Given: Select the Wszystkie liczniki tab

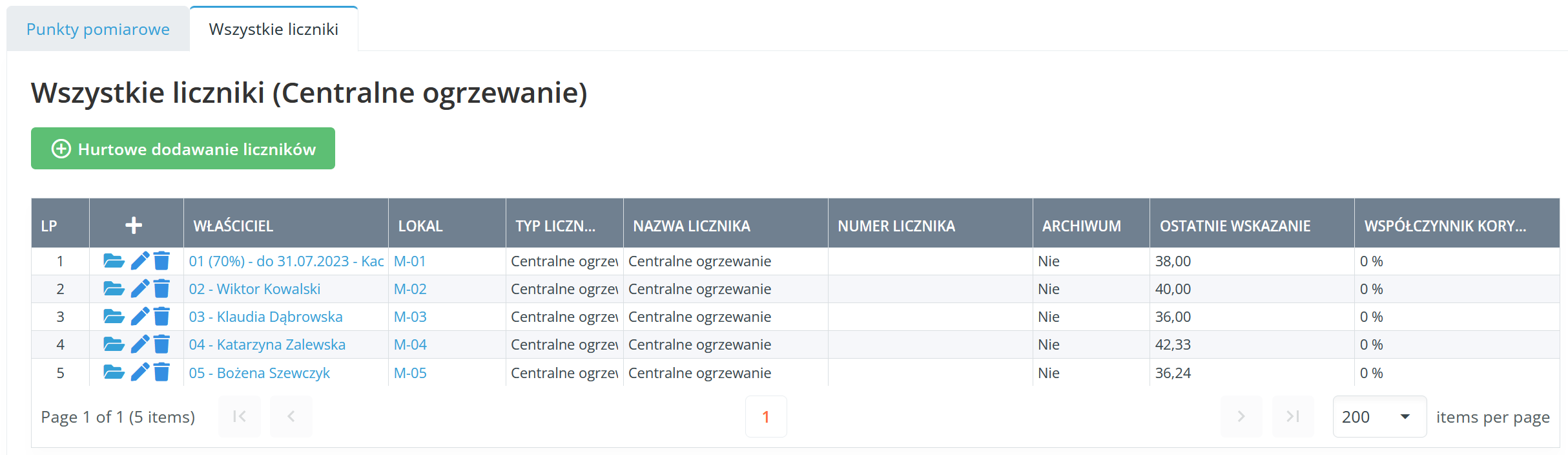Looking at the screenshot, I should 274,29.
